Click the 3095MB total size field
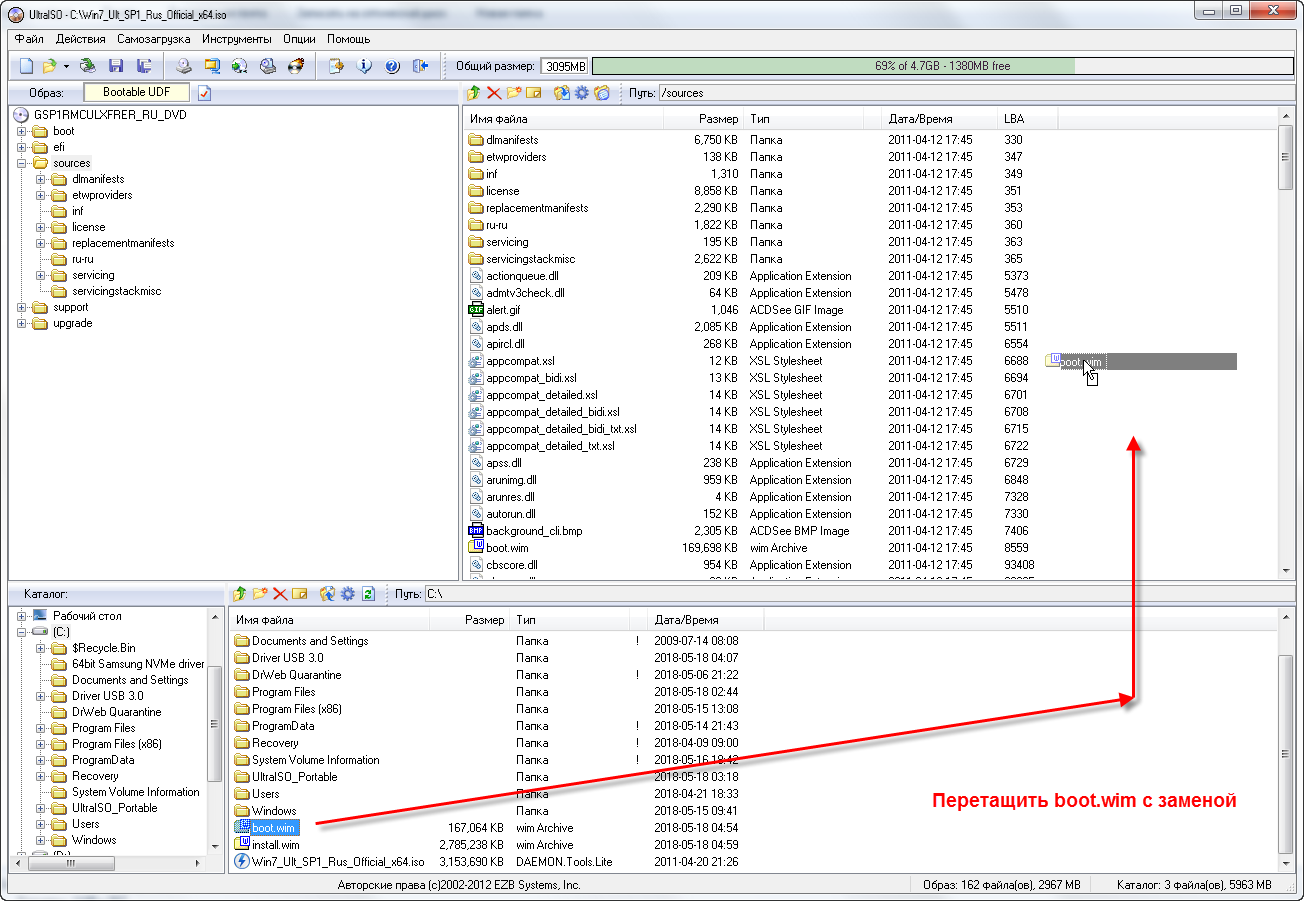Viewport: 1304px width, 901px height. (565, 66)
